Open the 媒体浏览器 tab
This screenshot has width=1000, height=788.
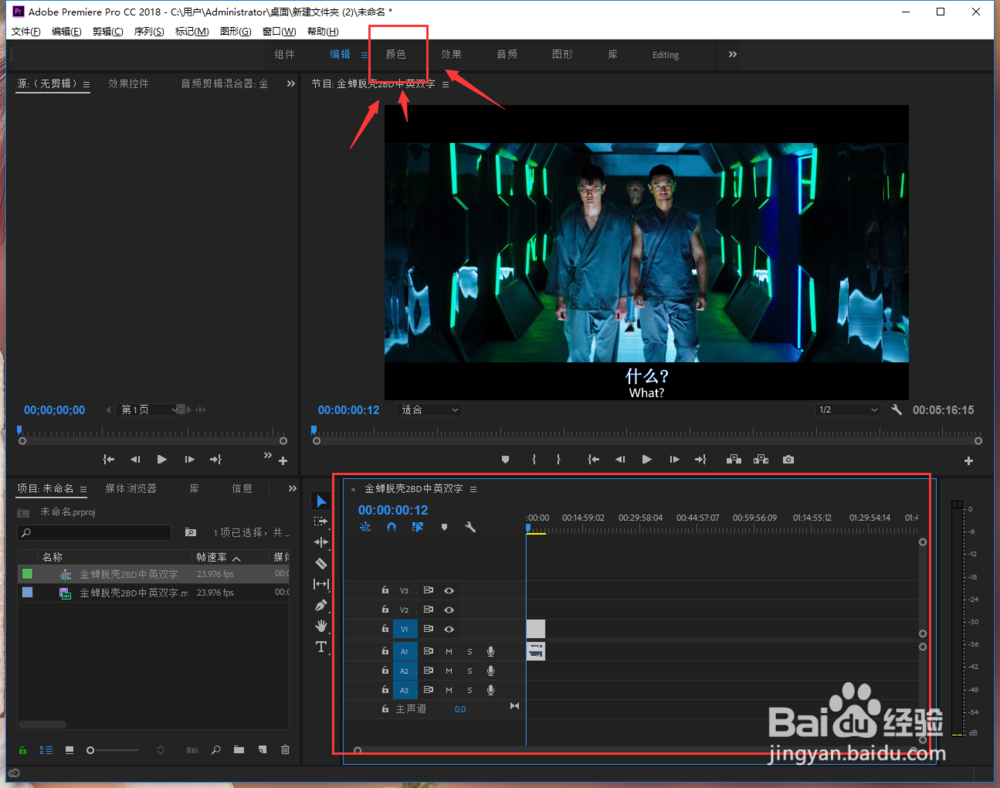(x=131, y=488)
